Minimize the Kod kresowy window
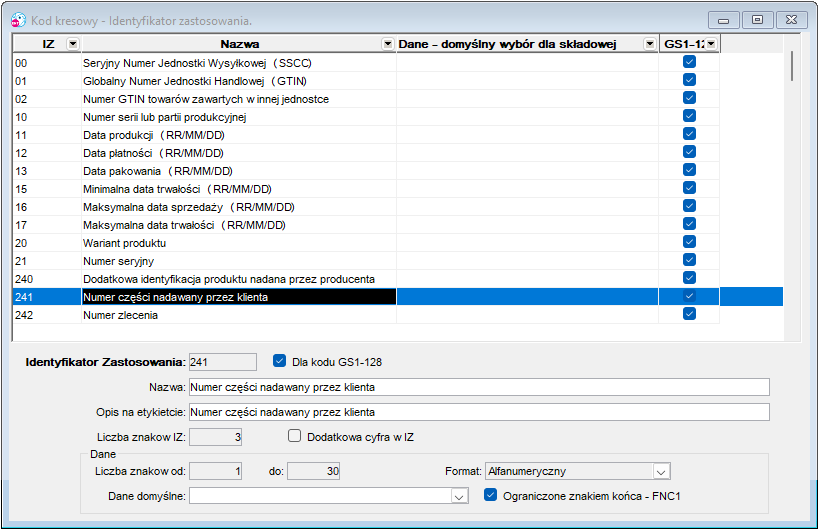 click(723, 20)
